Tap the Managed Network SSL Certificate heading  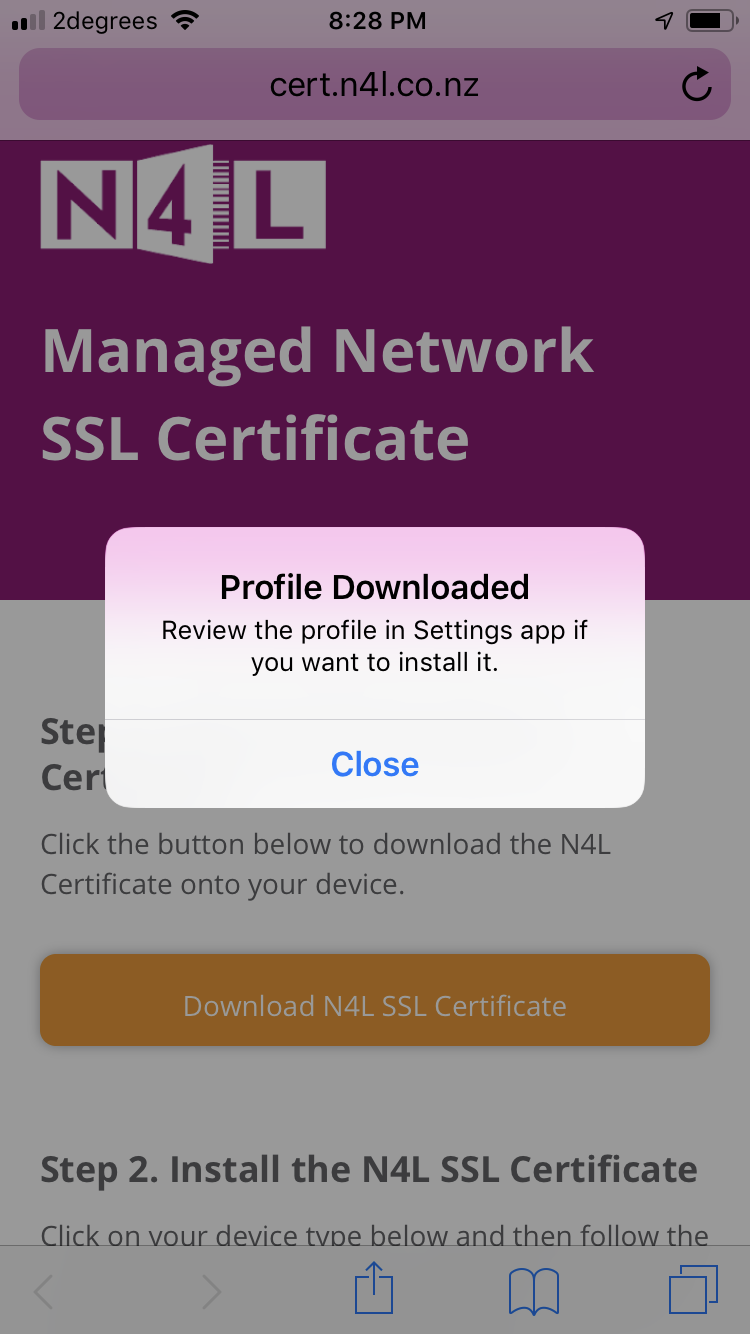point(318,394)
